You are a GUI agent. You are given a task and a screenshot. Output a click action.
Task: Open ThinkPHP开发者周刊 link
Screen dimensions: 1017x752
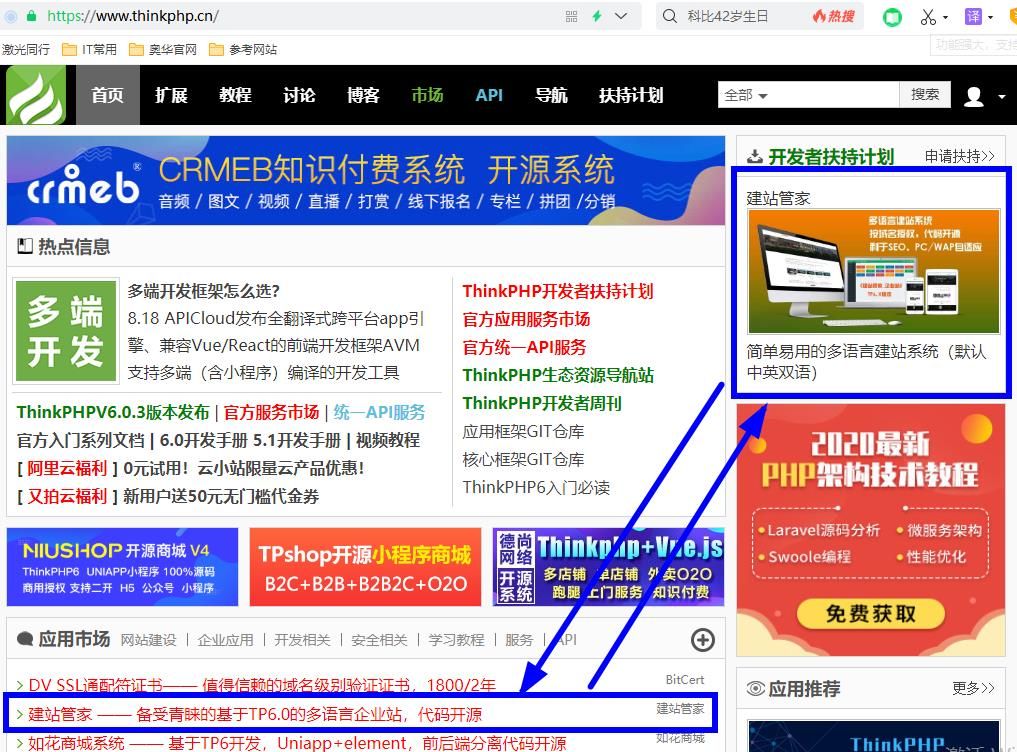pyautogui.click(x=542, y=403)
